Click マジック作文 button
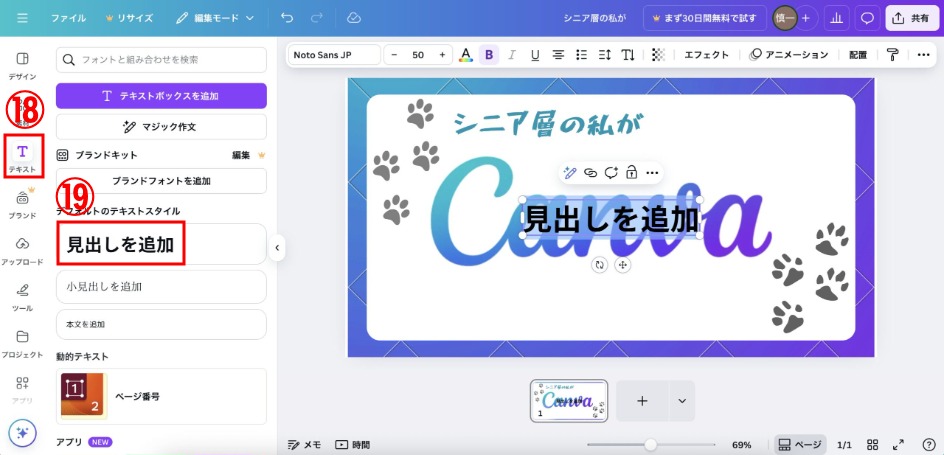Viewport: 944px width, 455px height. (161, 127)
